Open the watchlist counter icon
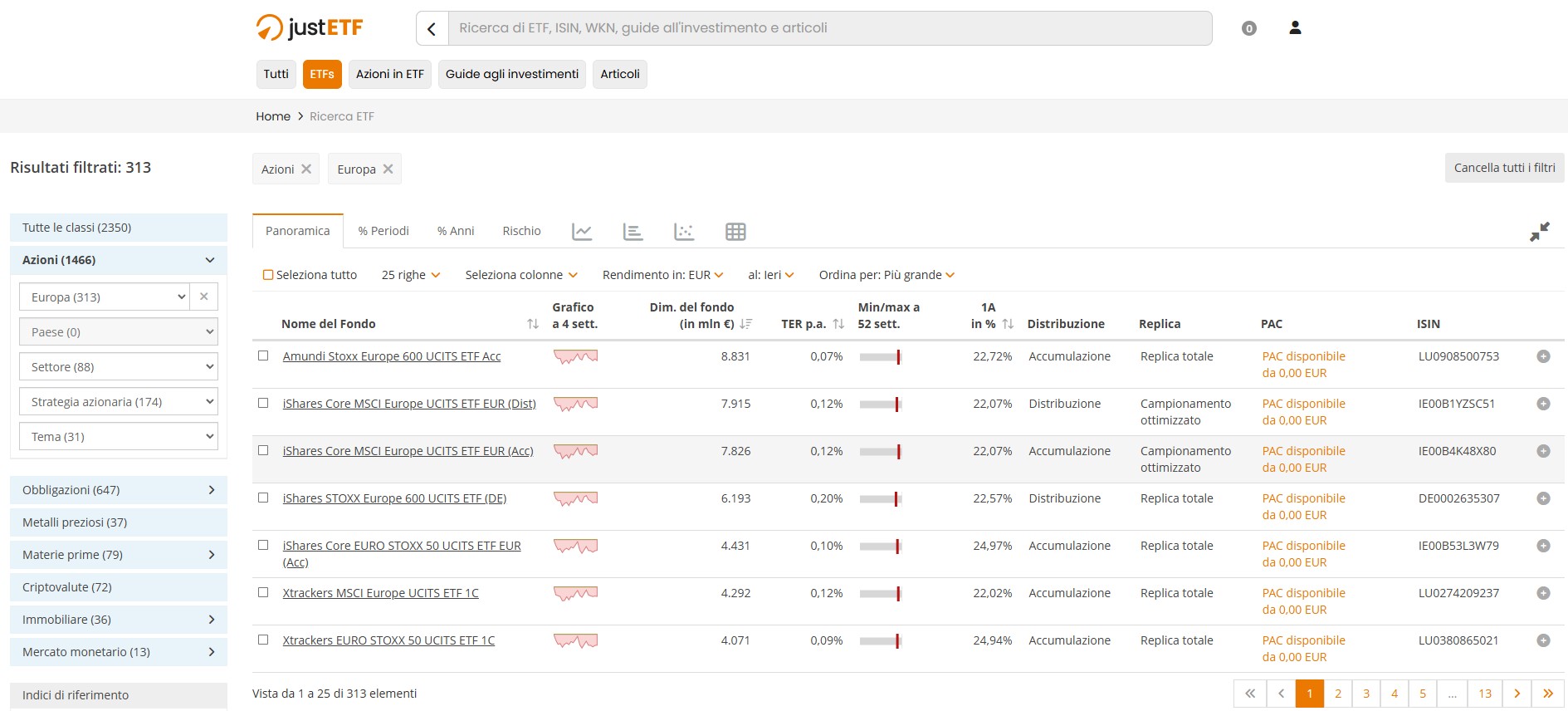The width and height of the screenshot is (1568, 711). [x=1248, y=28]
